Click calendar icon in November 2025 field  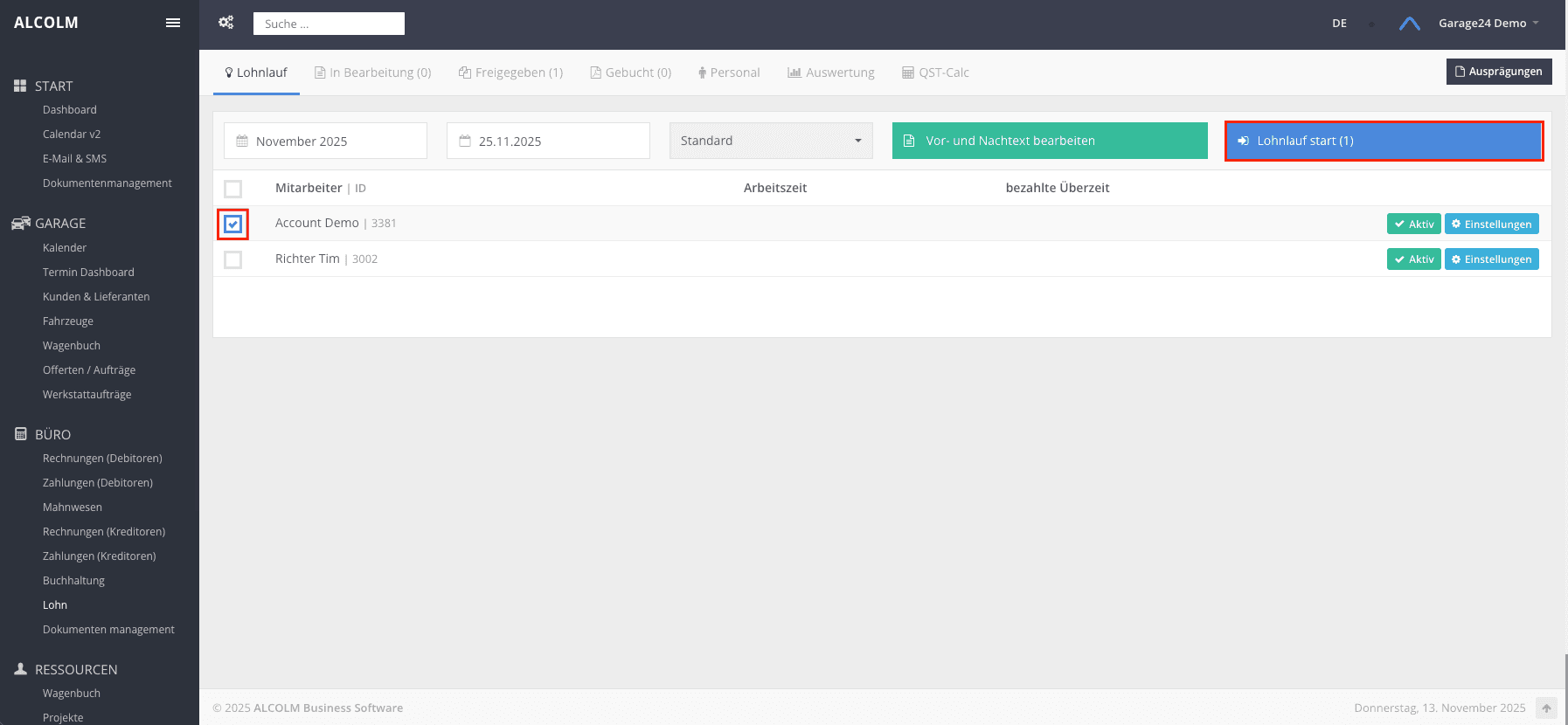(242, 141)
